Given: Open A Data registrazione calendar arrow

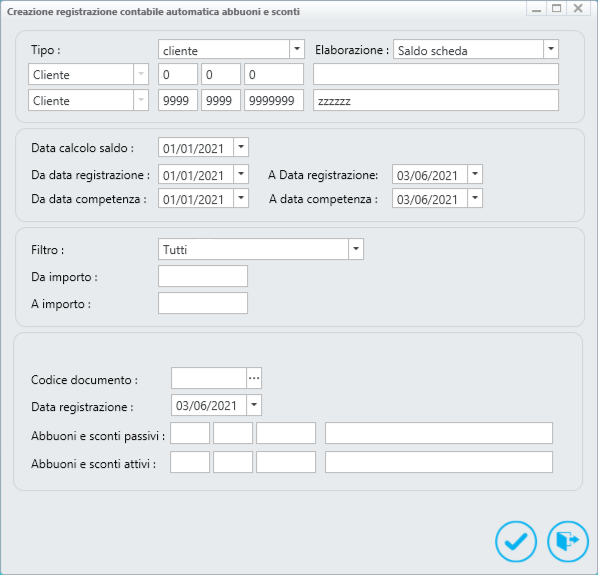Looking at the screenshot, I should tap(475, 174).
